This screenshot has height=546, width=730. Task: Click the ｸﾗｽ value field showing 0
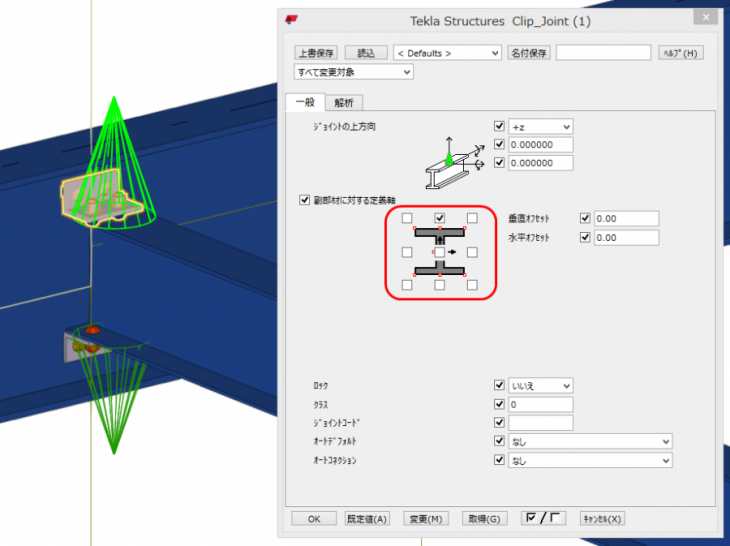[x=541, y=404]
